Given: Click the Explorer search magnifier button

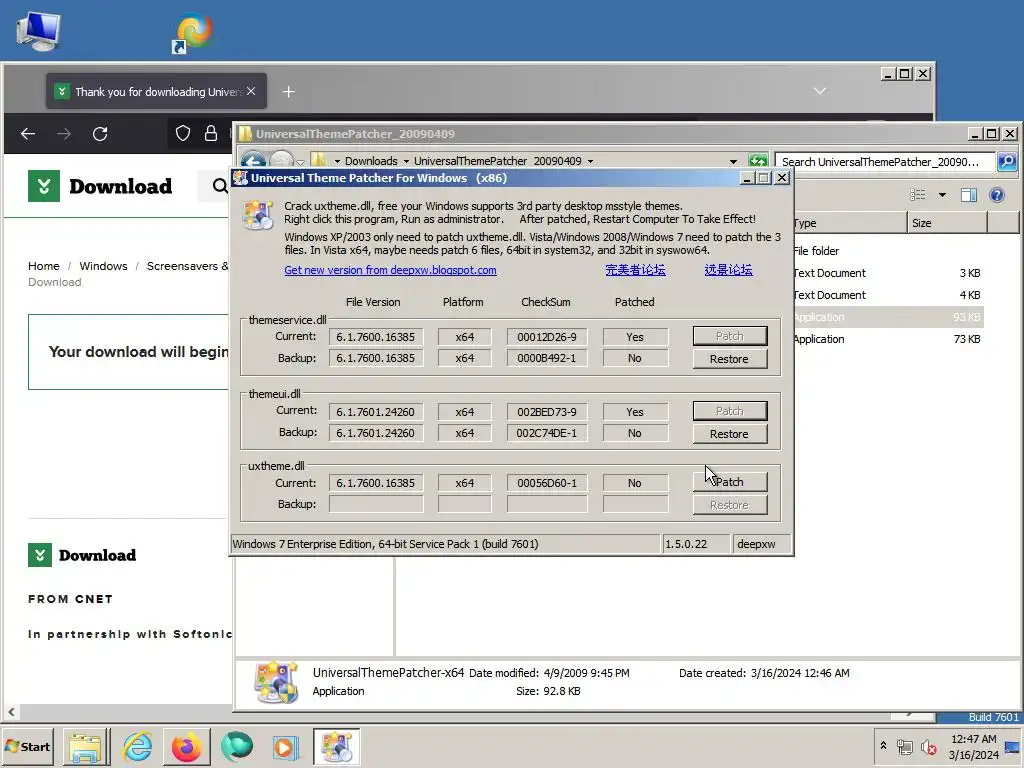Looking at the screenshot, I should coord(1008,161).
